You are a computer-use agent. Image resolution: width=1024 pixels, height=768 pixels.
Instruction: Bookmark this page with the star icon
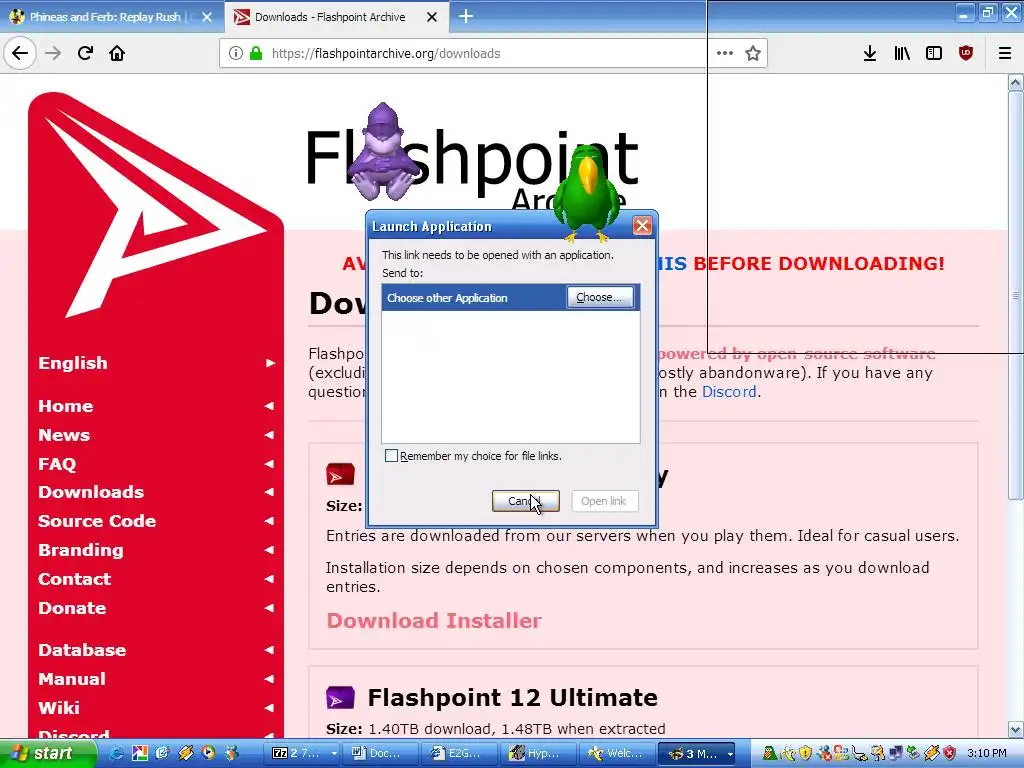753,53
